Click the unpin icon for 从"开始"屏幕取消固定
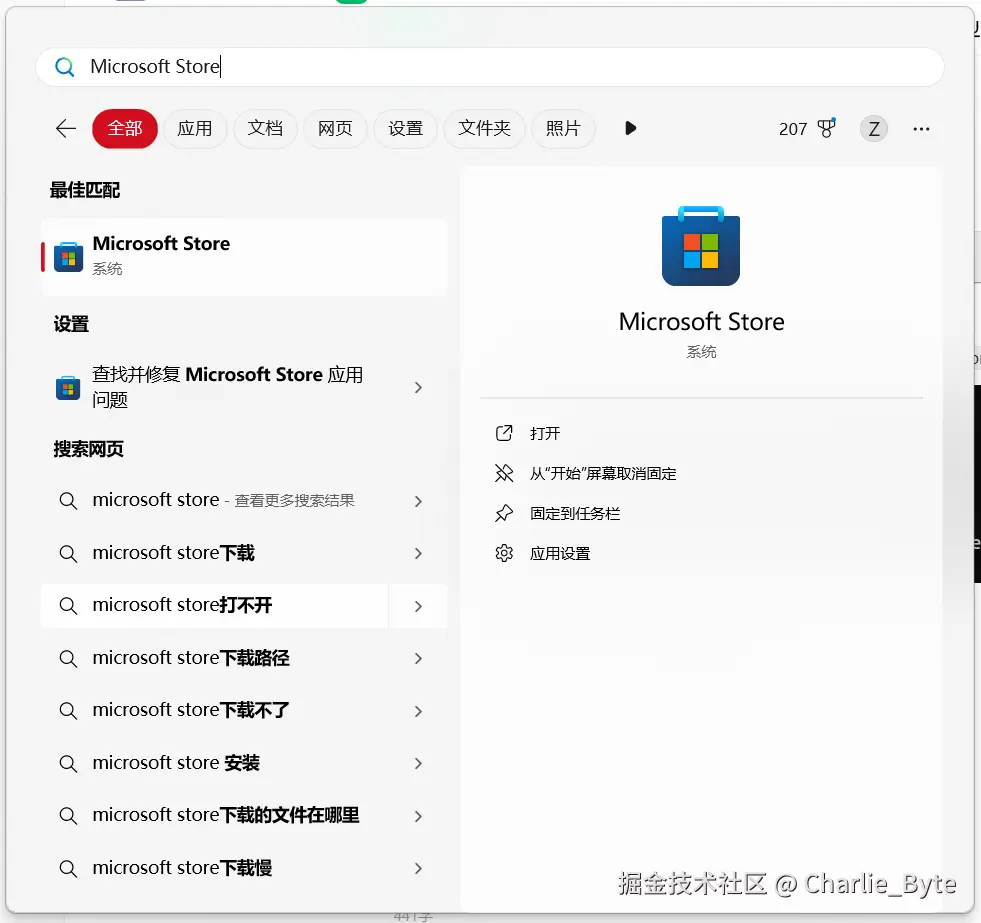Screen dimensions: 981x923 click(x=504, y=473)
